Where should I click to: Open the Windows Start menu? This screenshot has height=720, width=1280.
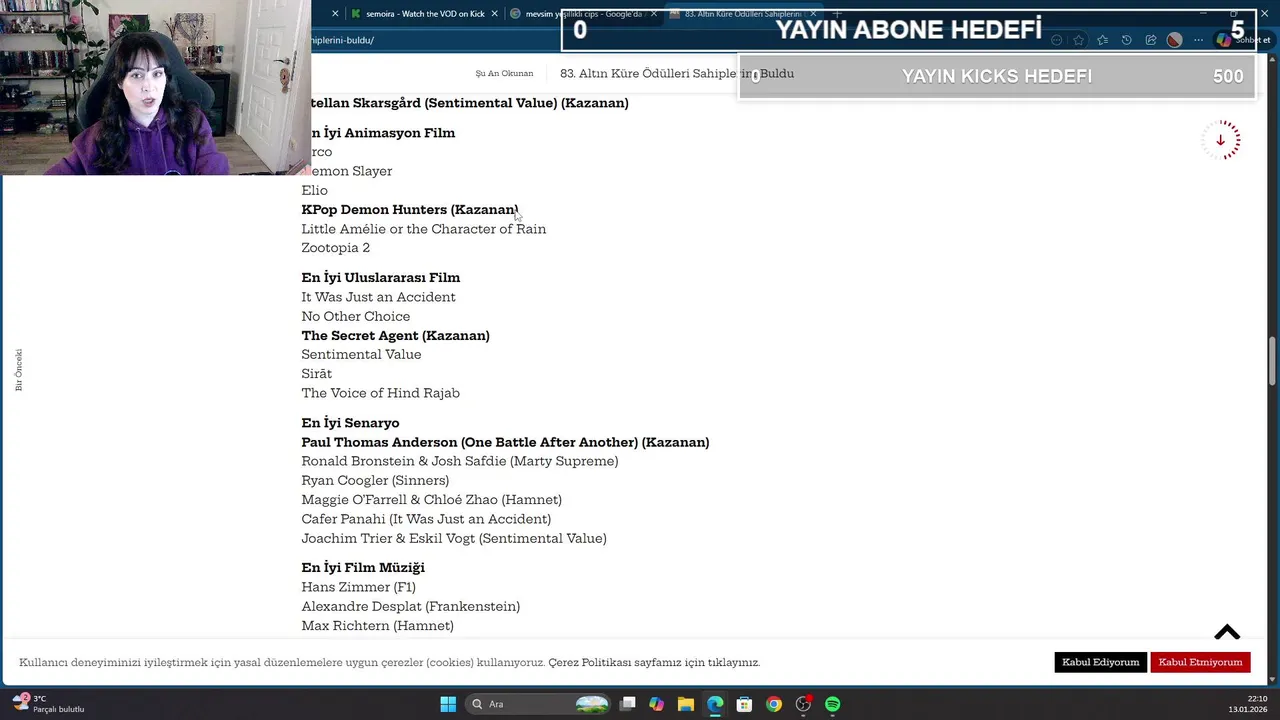point(448,704)
